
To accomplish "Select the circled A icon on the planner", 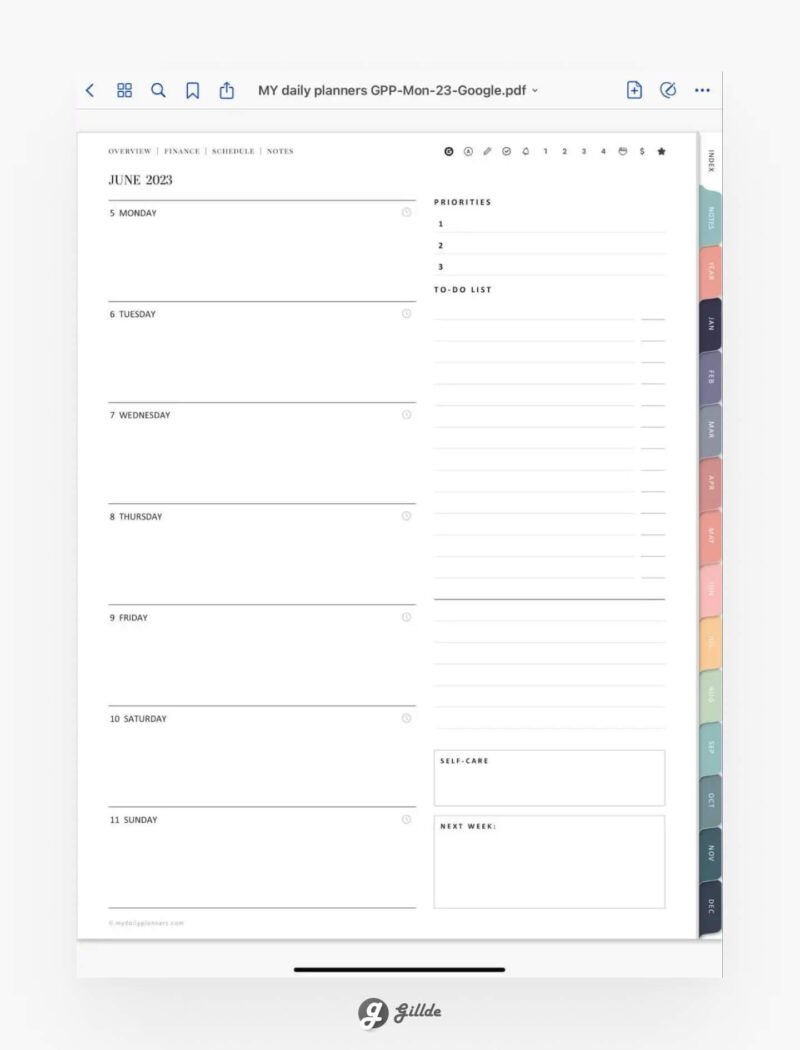I will (468, 151).
